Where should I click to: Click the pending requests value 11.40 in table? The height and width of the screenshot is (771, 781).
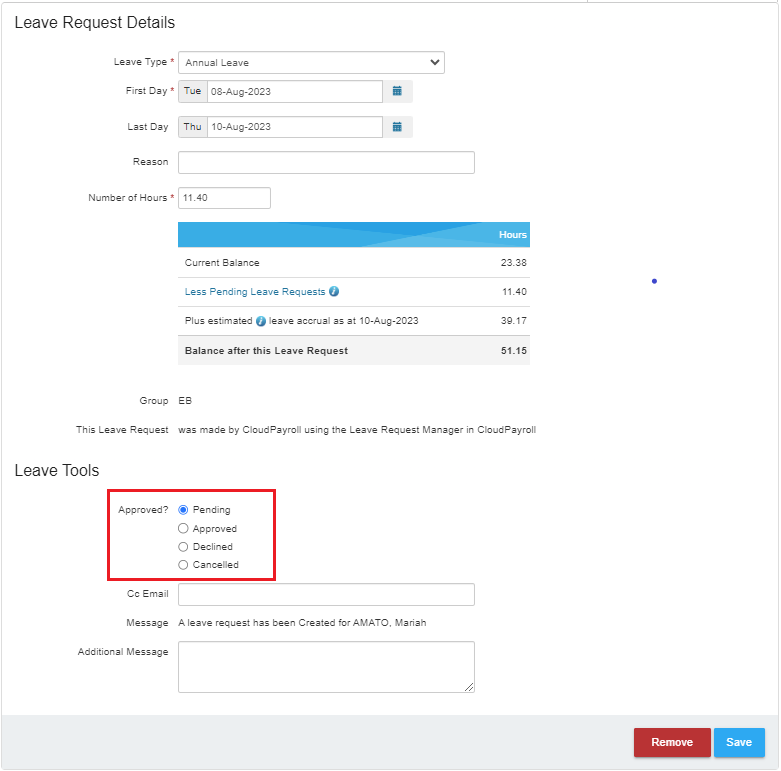[514, 291]
